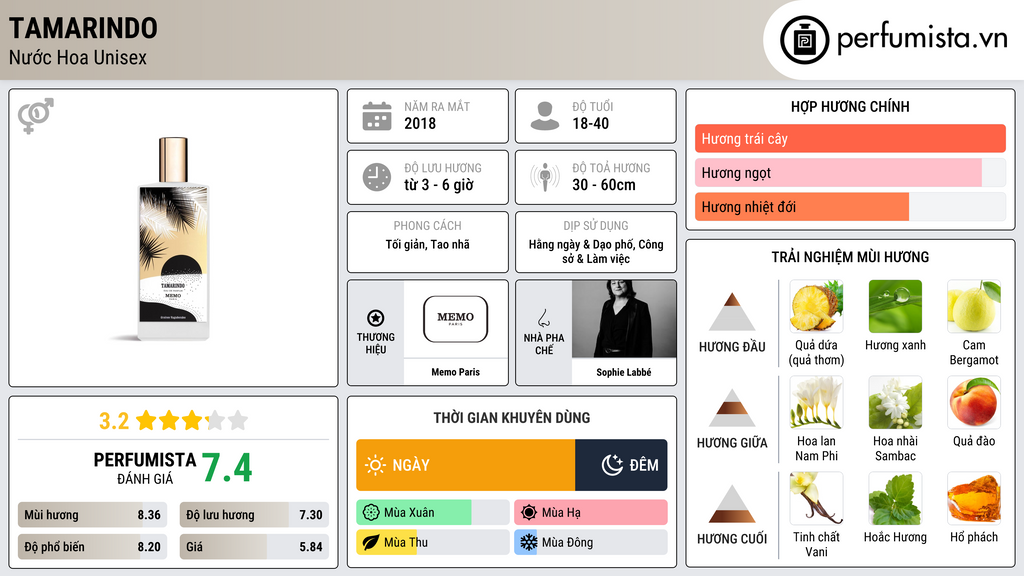Click the Dịp sử dụng occasion text

pyautogui.click(x=596, y=251)
